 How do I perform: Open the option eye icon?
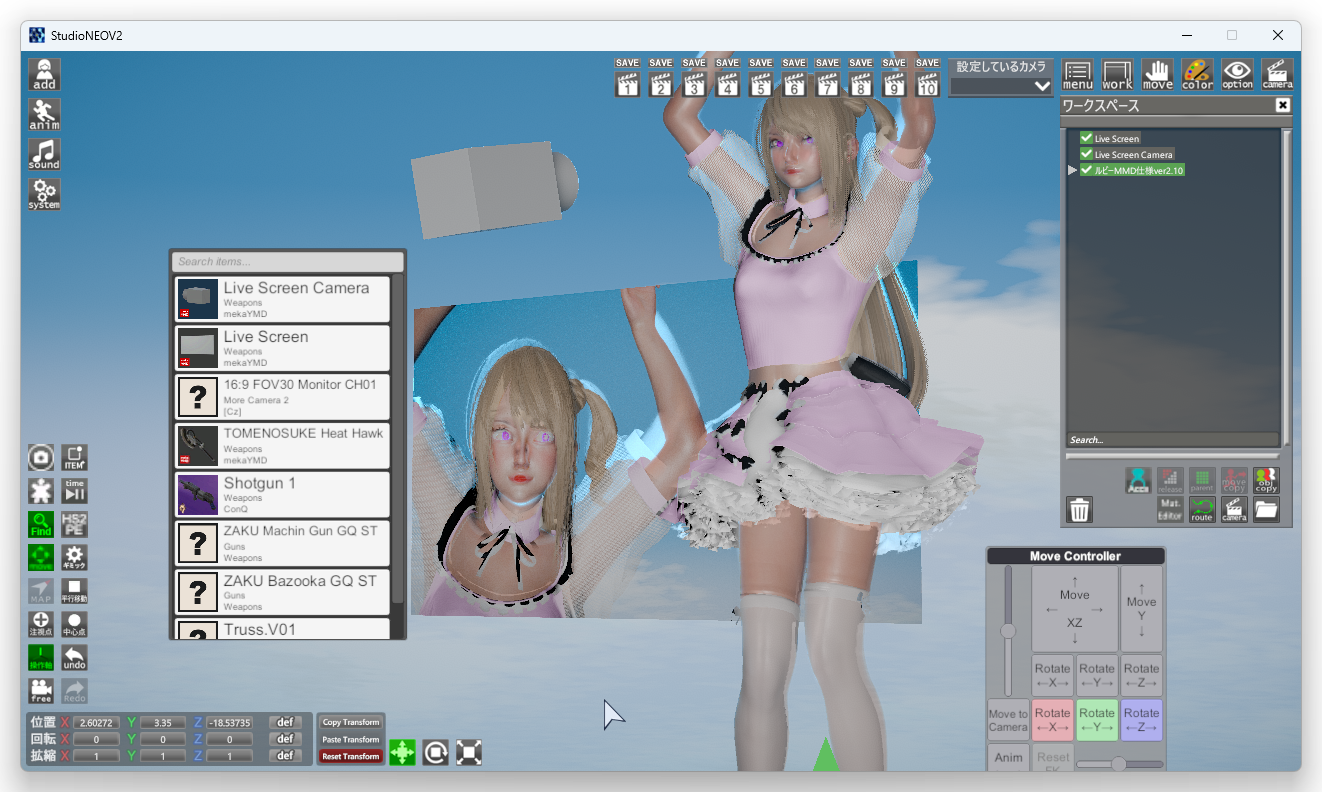1237,75
